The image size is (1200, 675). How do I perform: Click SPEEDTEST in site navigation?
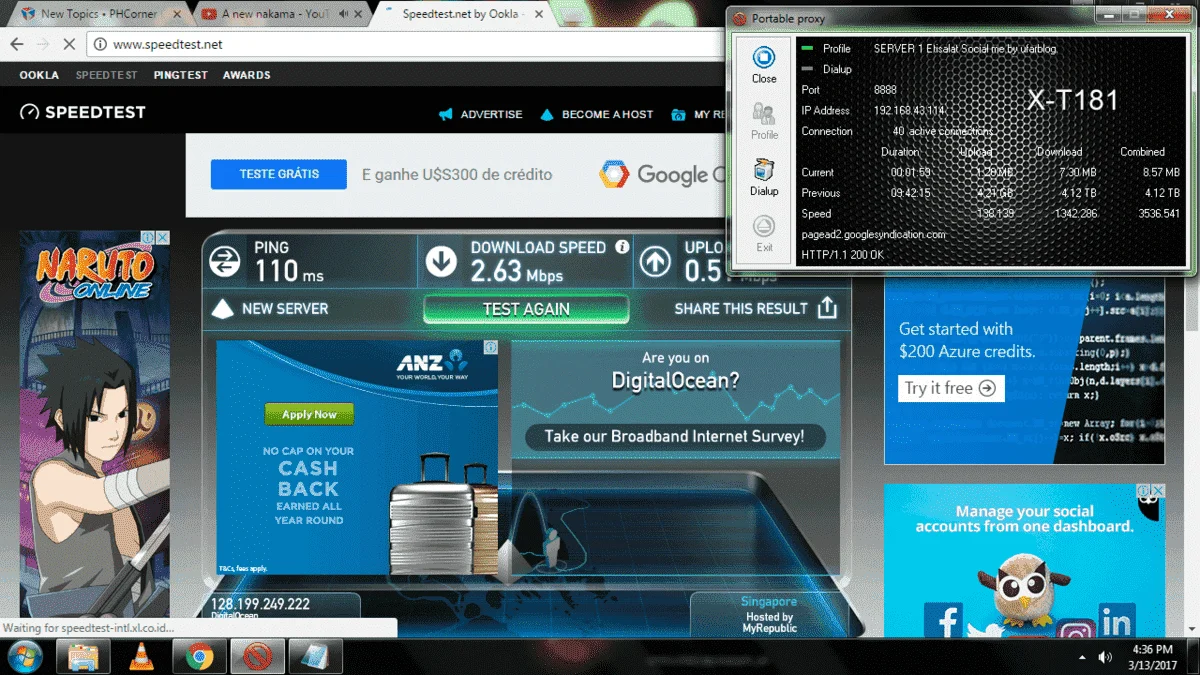pyautogui.click(x=106, y=75)
